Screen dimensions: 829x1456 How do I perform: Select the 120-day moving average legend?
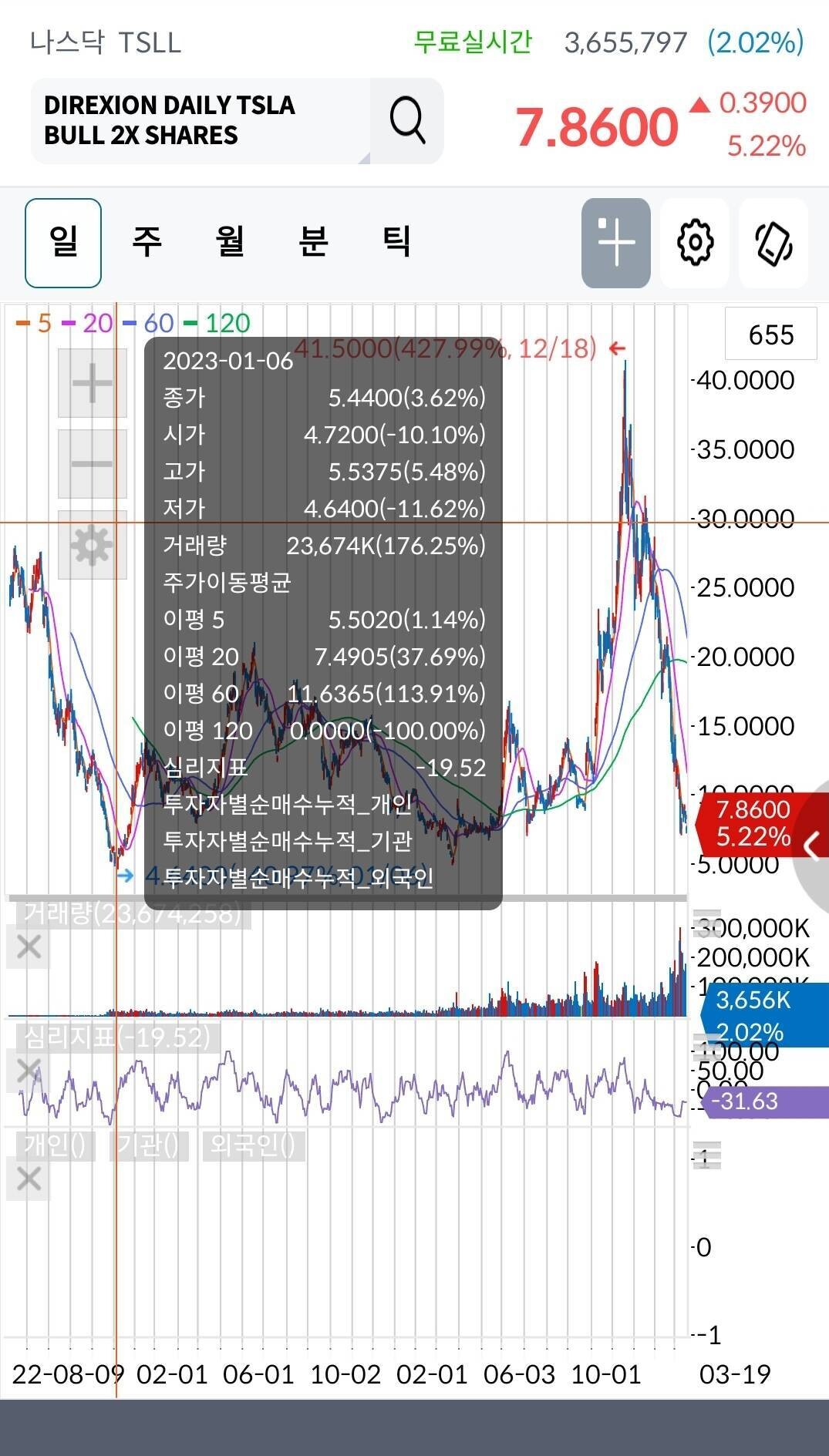click(217, 323)
